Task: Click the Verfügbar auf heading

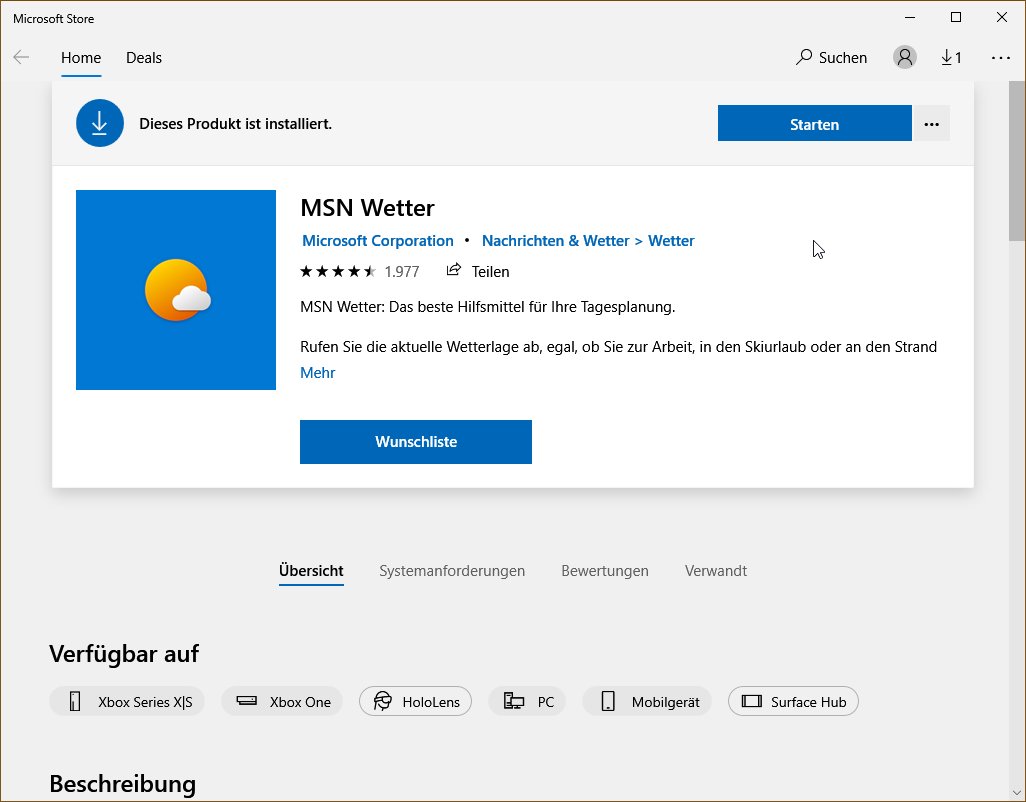Action: (124, 654)
